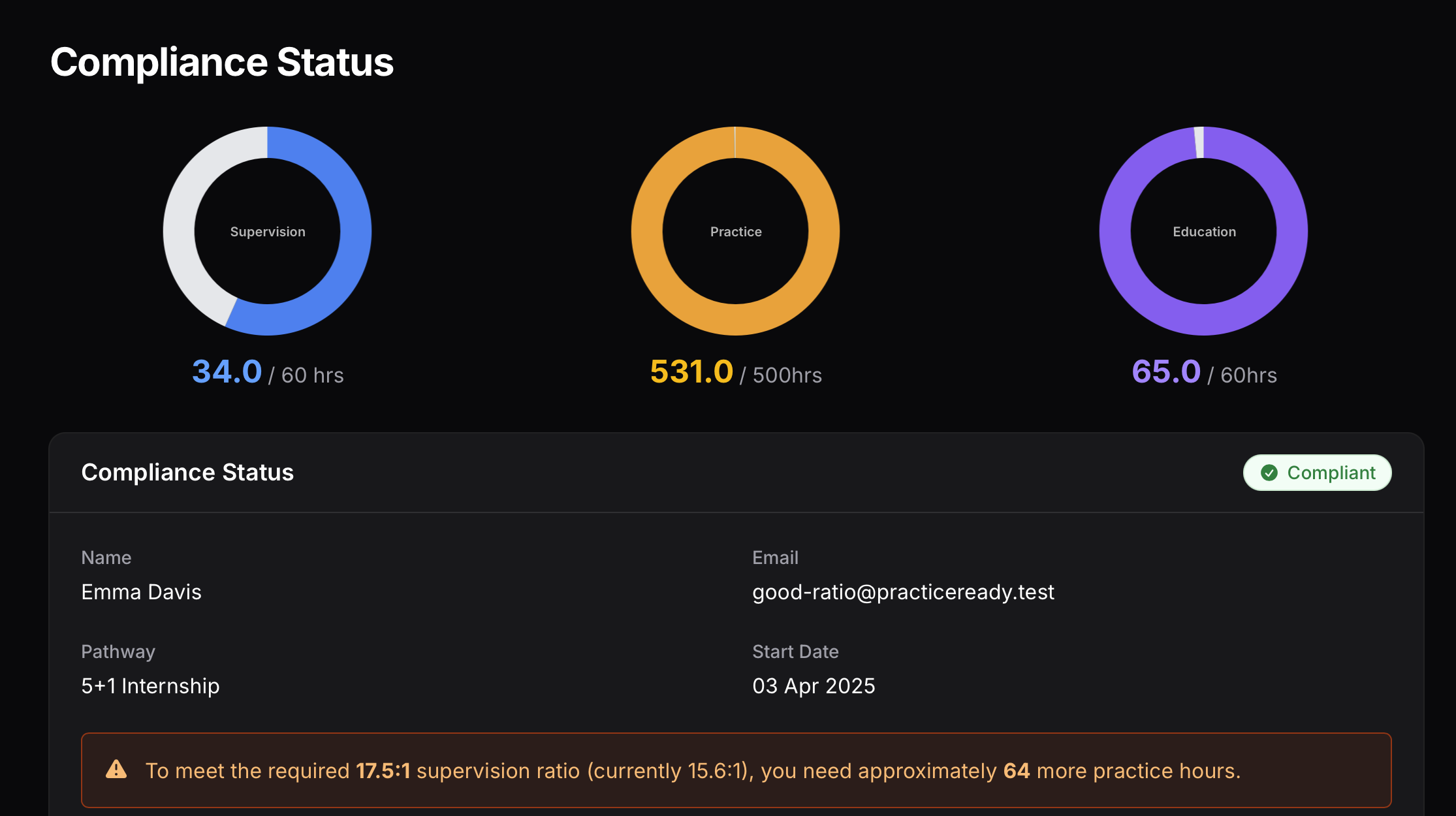
Task: Click the supervision ratio warning banner text
Action: [692, 771]
